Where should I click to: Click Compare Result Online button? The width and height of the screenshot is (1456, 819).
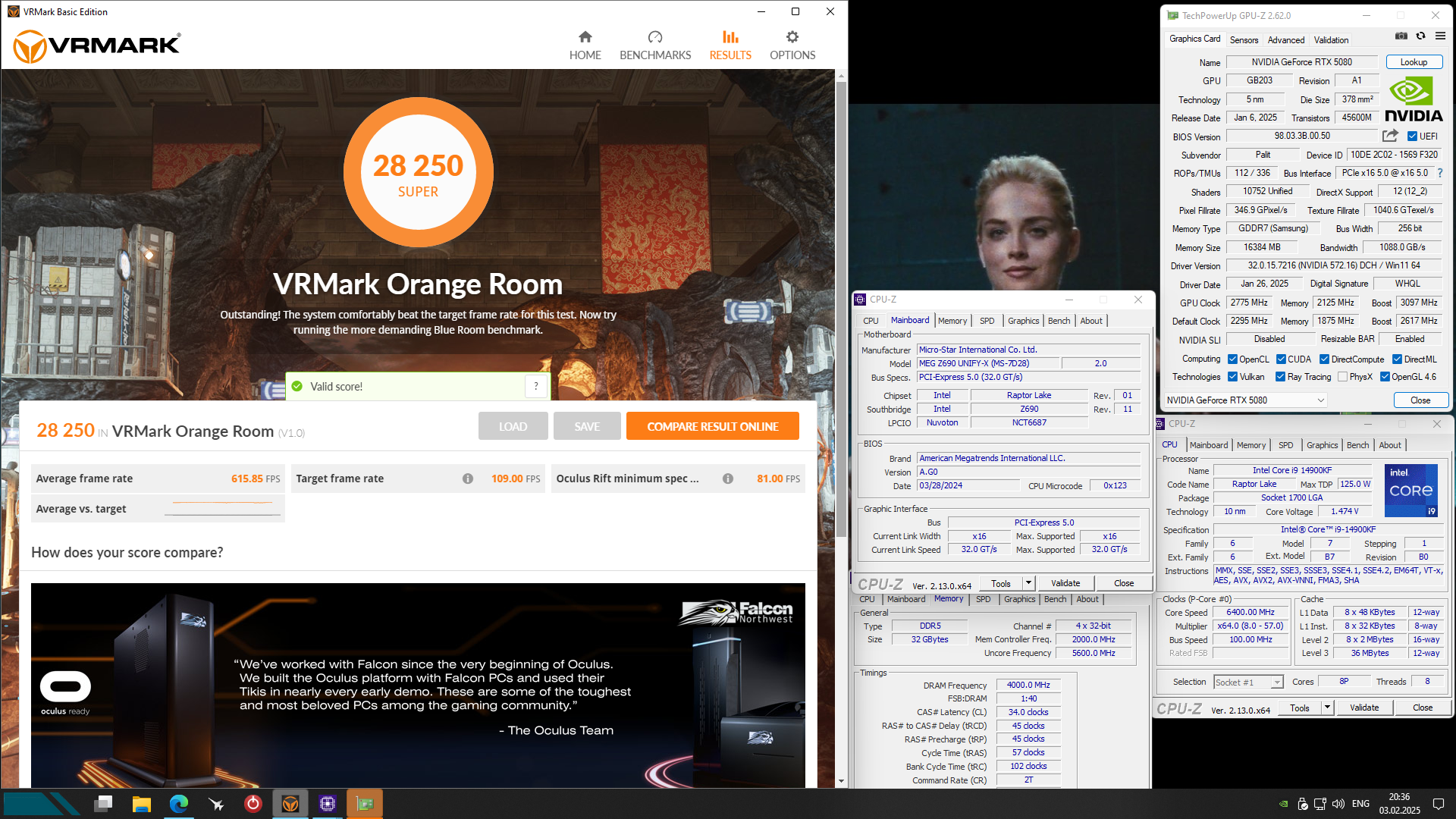[712, 426]
